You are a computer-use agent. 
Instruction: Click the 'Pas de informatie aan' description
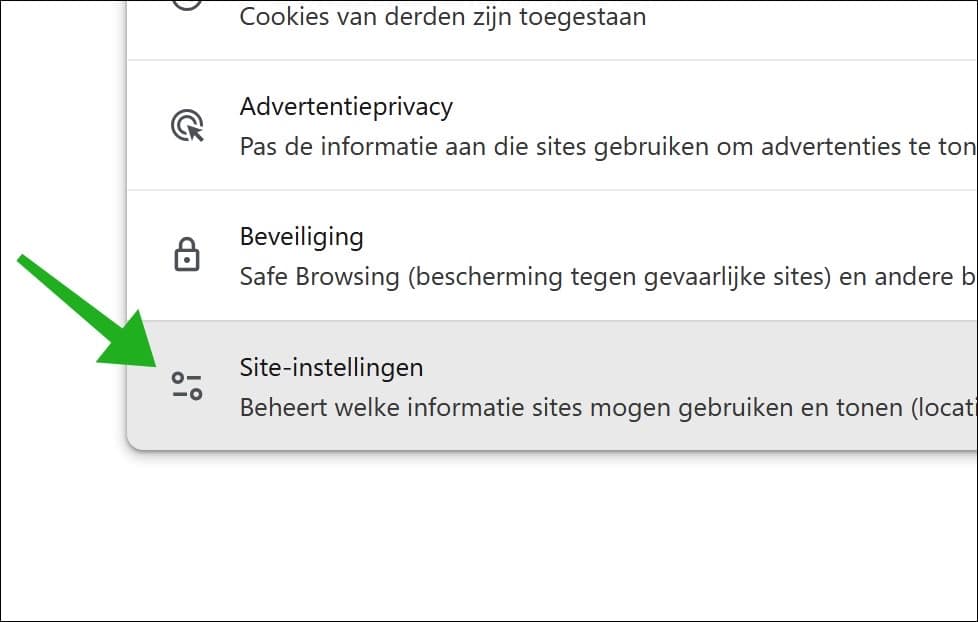coord(608,147)
